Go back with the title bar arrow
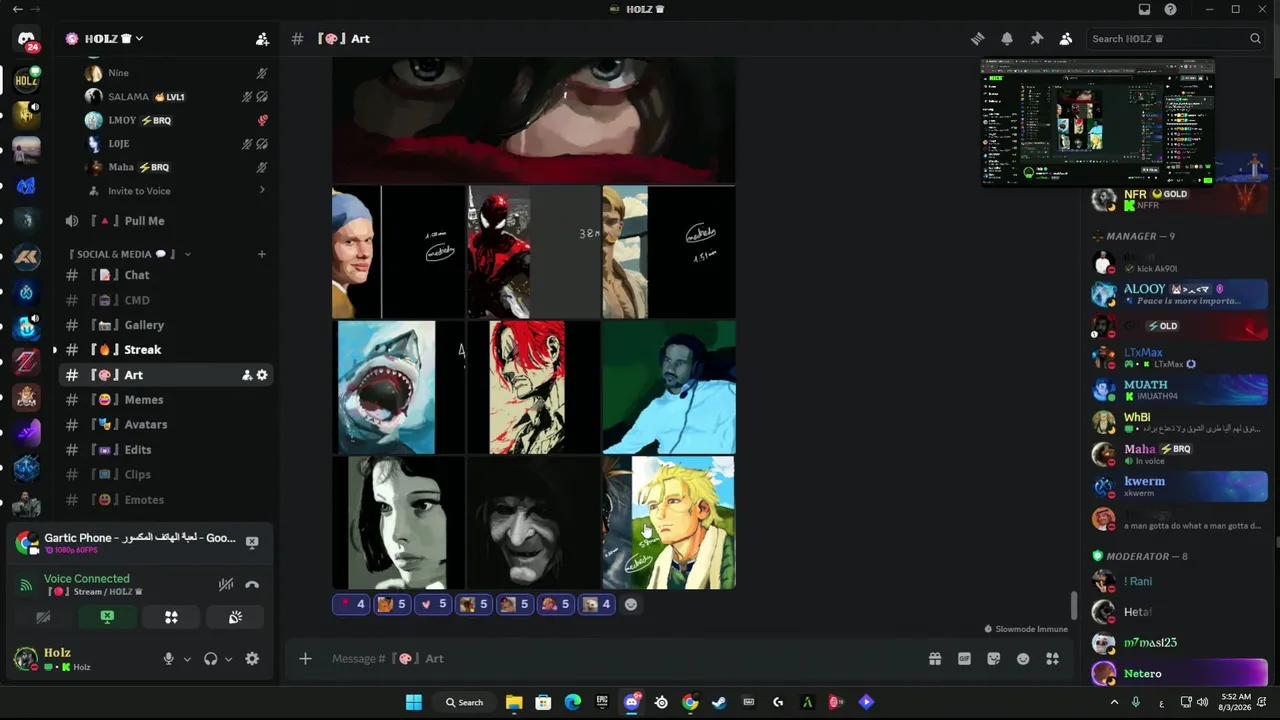The width and height of the screenshot is (1280, 720). 17,9
